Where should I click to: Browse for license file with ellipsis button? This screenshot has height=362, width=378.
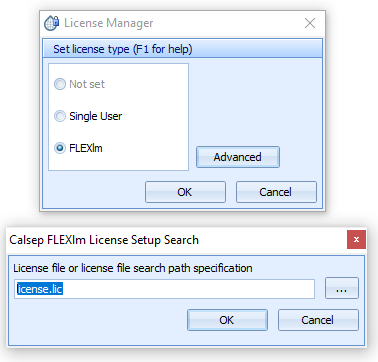(x=342, y=288)
